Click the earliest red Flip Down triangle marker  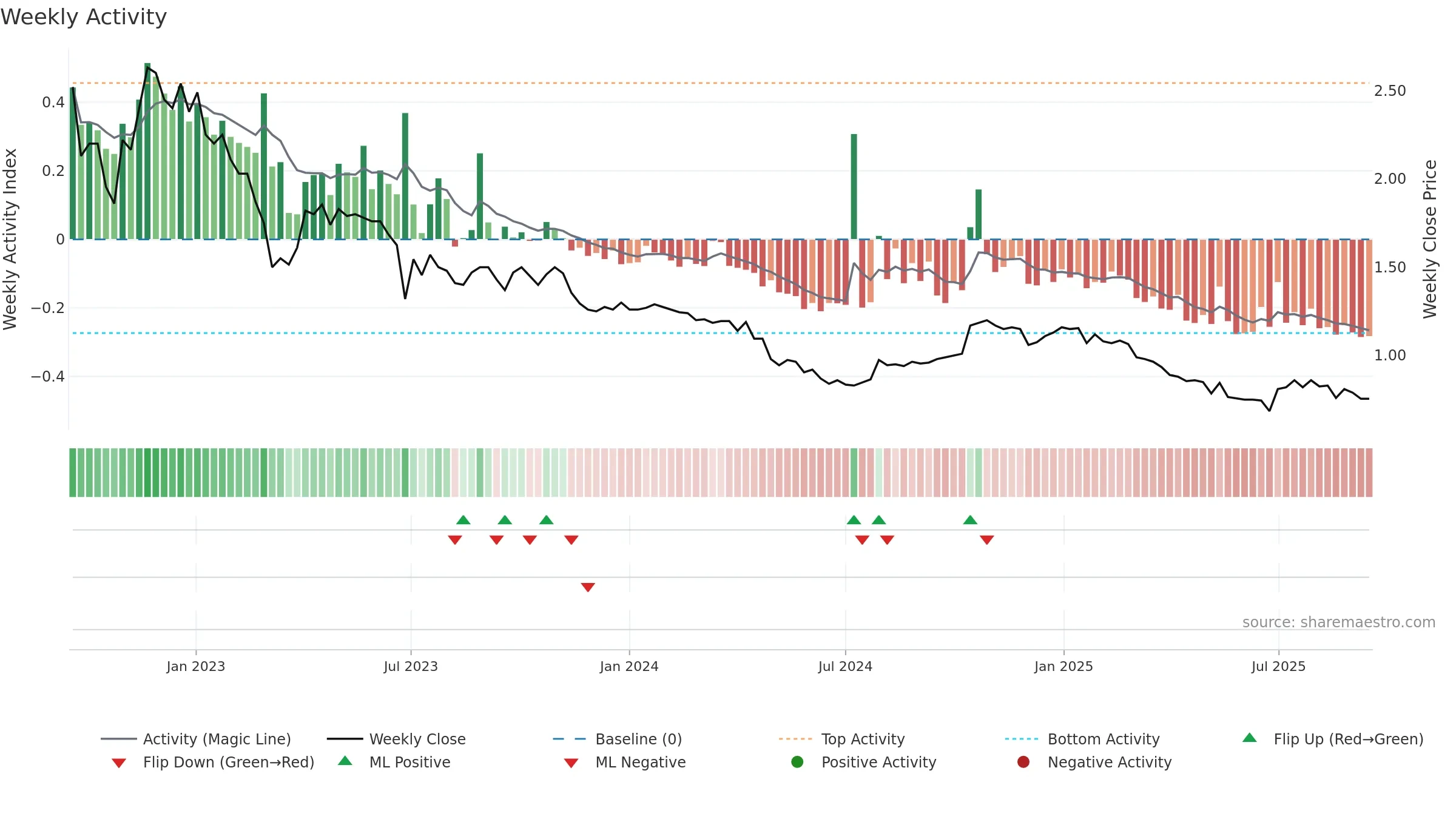point(455,540)
